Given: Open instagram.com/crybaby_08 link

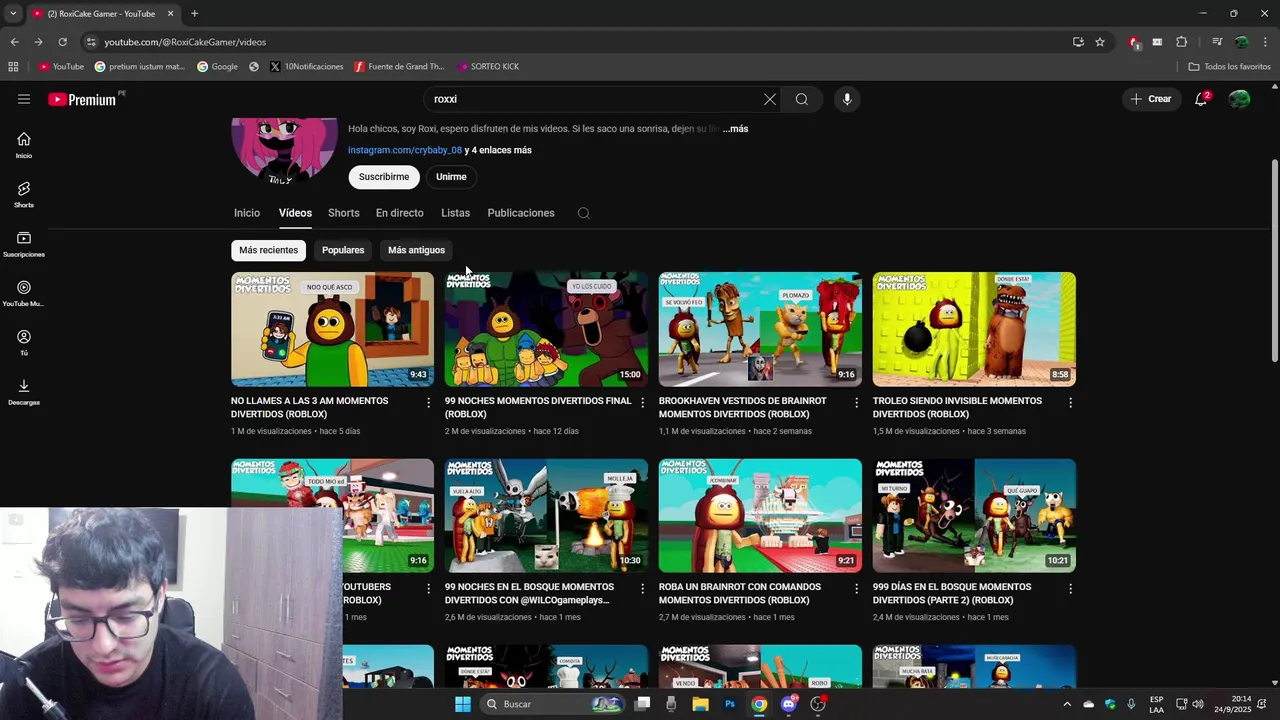Looking at the screenshot, I should point(405,150).
